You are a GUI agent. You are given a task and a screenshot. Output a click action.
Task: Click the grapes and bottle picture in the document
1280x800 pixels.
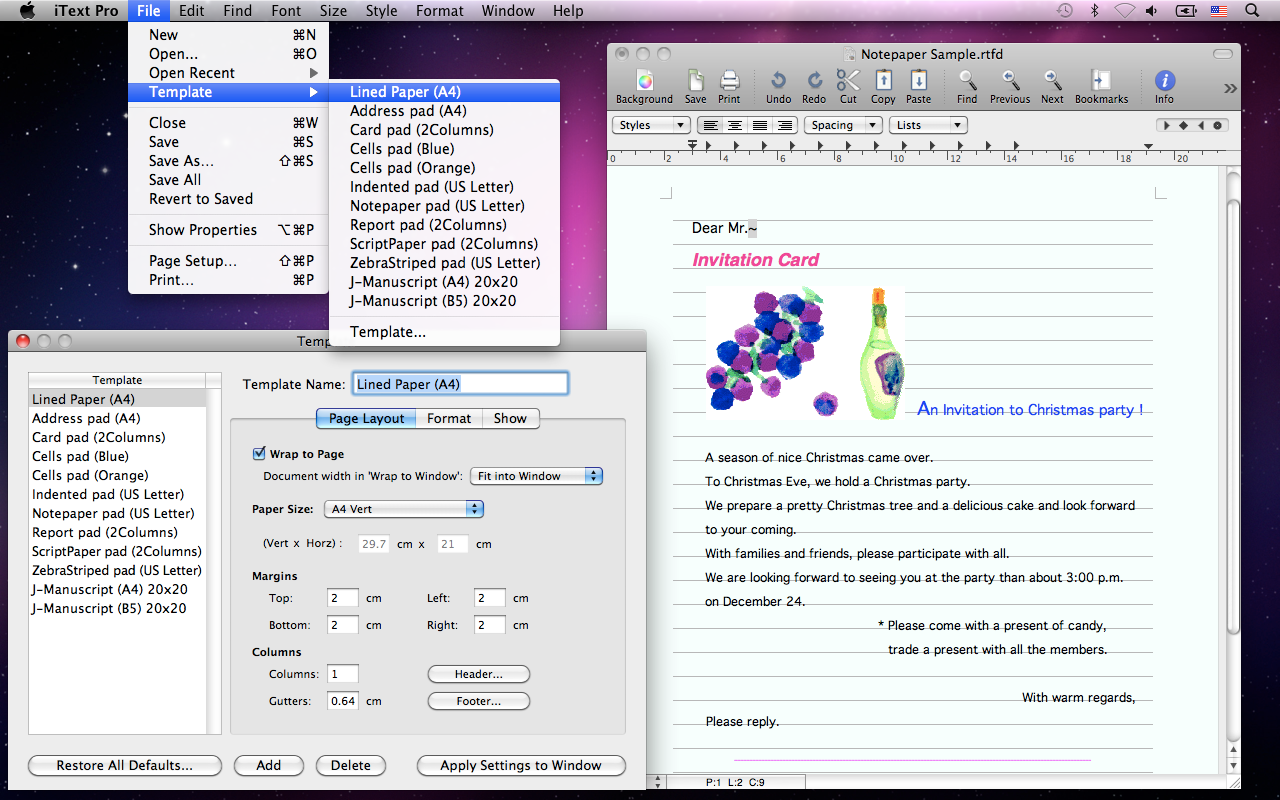click(x=805, y=353)
